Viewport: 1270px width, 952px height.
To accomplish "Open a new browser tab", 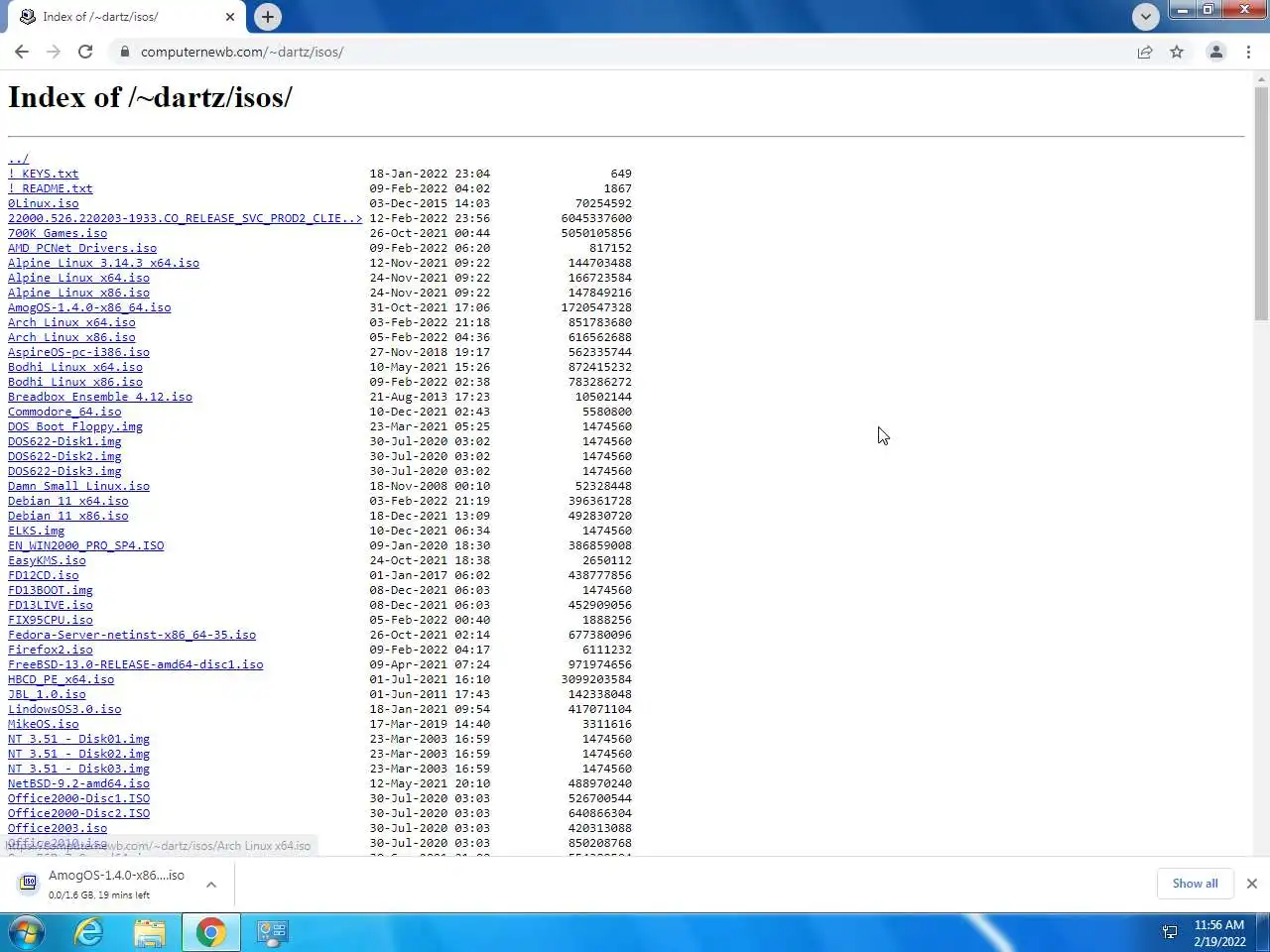I will 268,16.
